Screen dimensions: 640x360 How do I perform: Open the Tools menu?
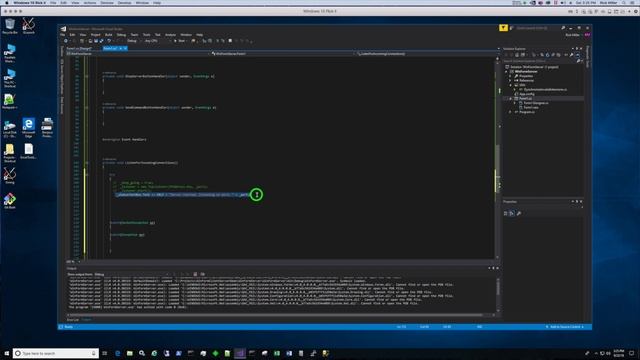[147, 35]
